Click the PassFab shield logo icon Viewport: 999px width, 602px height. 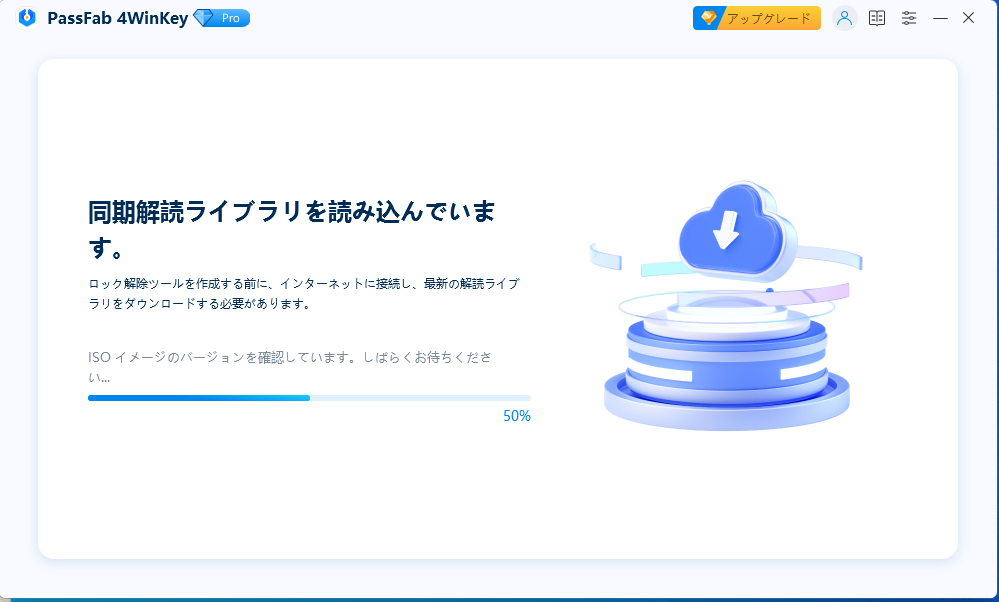[27, 18]
